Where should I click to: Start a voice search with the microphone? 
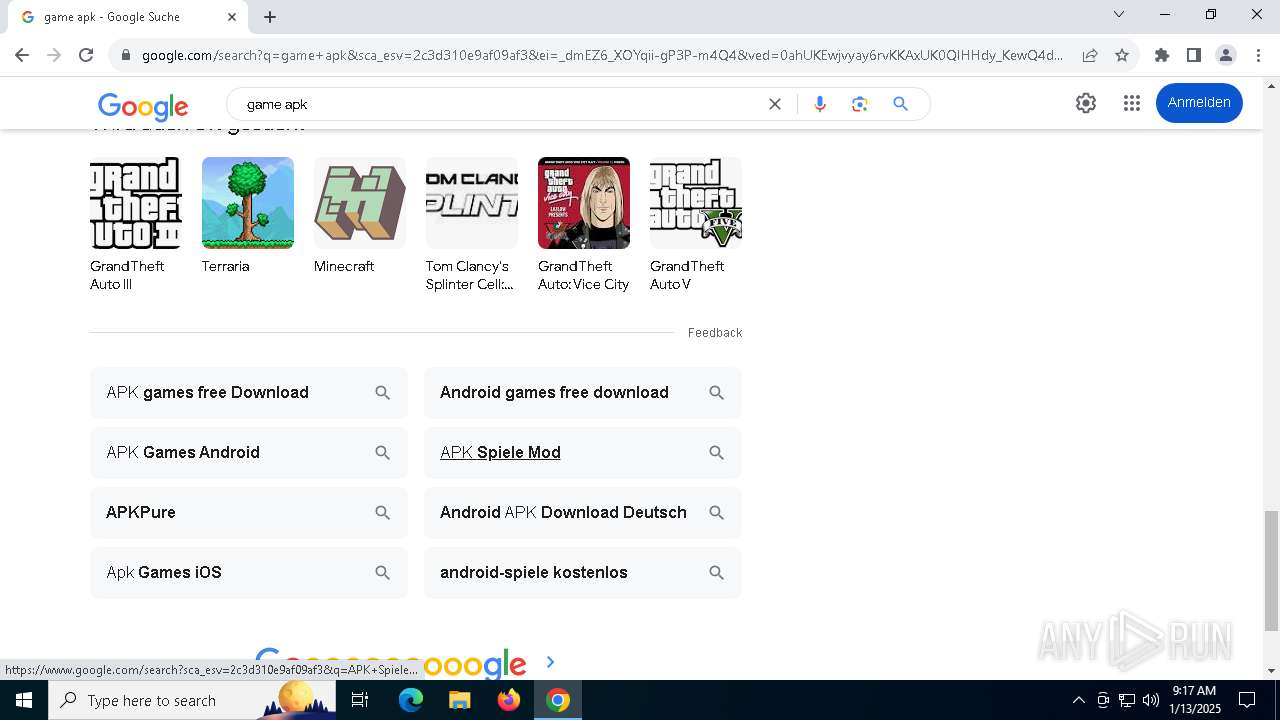click(x=820, y=104)
